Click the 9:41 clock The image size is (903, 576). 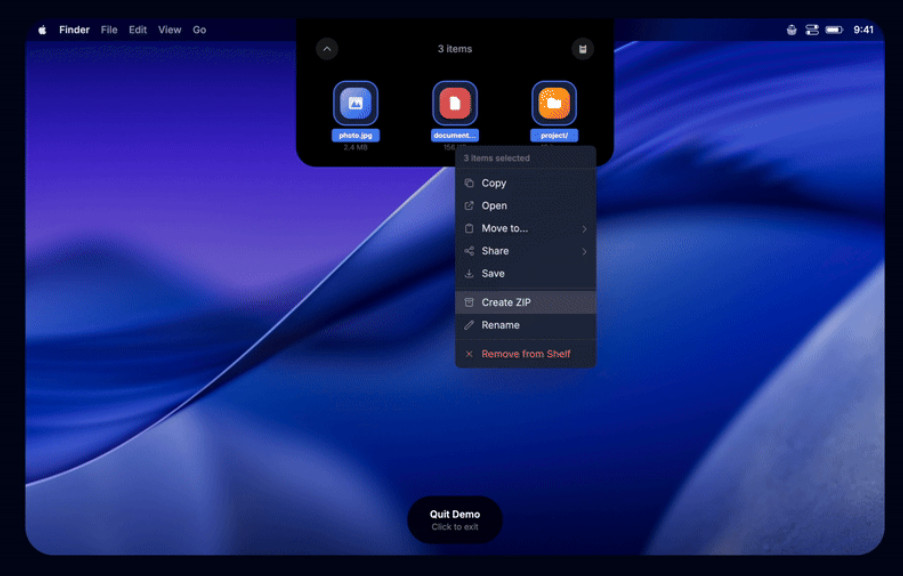click(863, 30)
